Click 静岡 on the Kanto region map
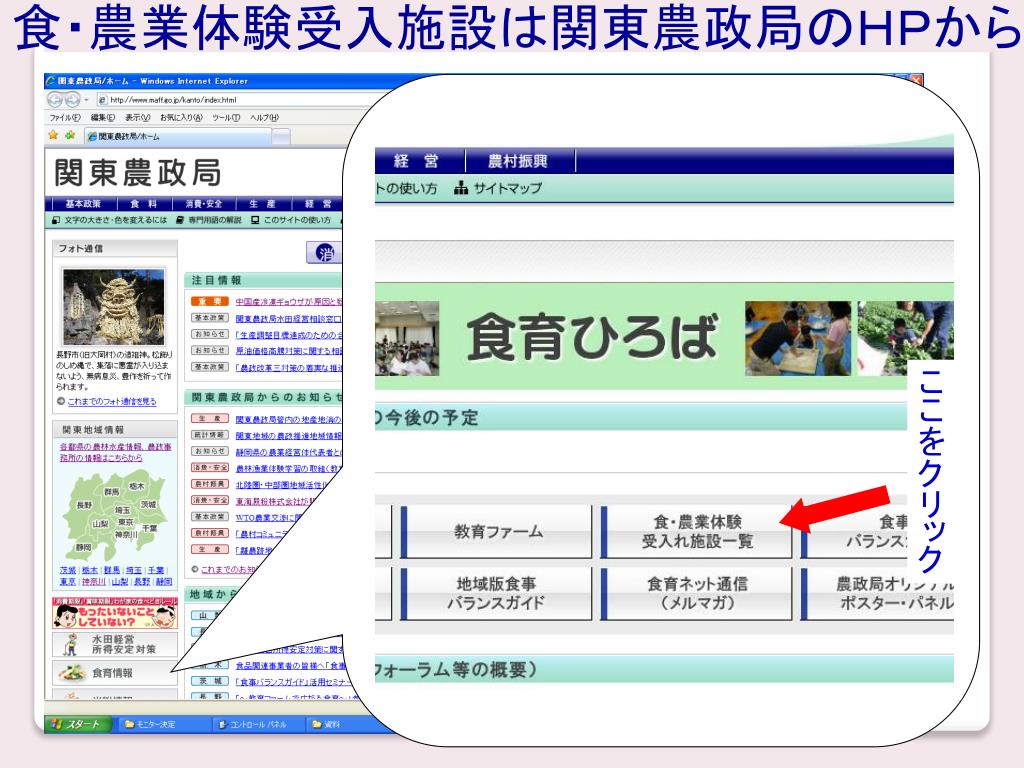This screenshot has height=768, width=1024. click(83, 547)
